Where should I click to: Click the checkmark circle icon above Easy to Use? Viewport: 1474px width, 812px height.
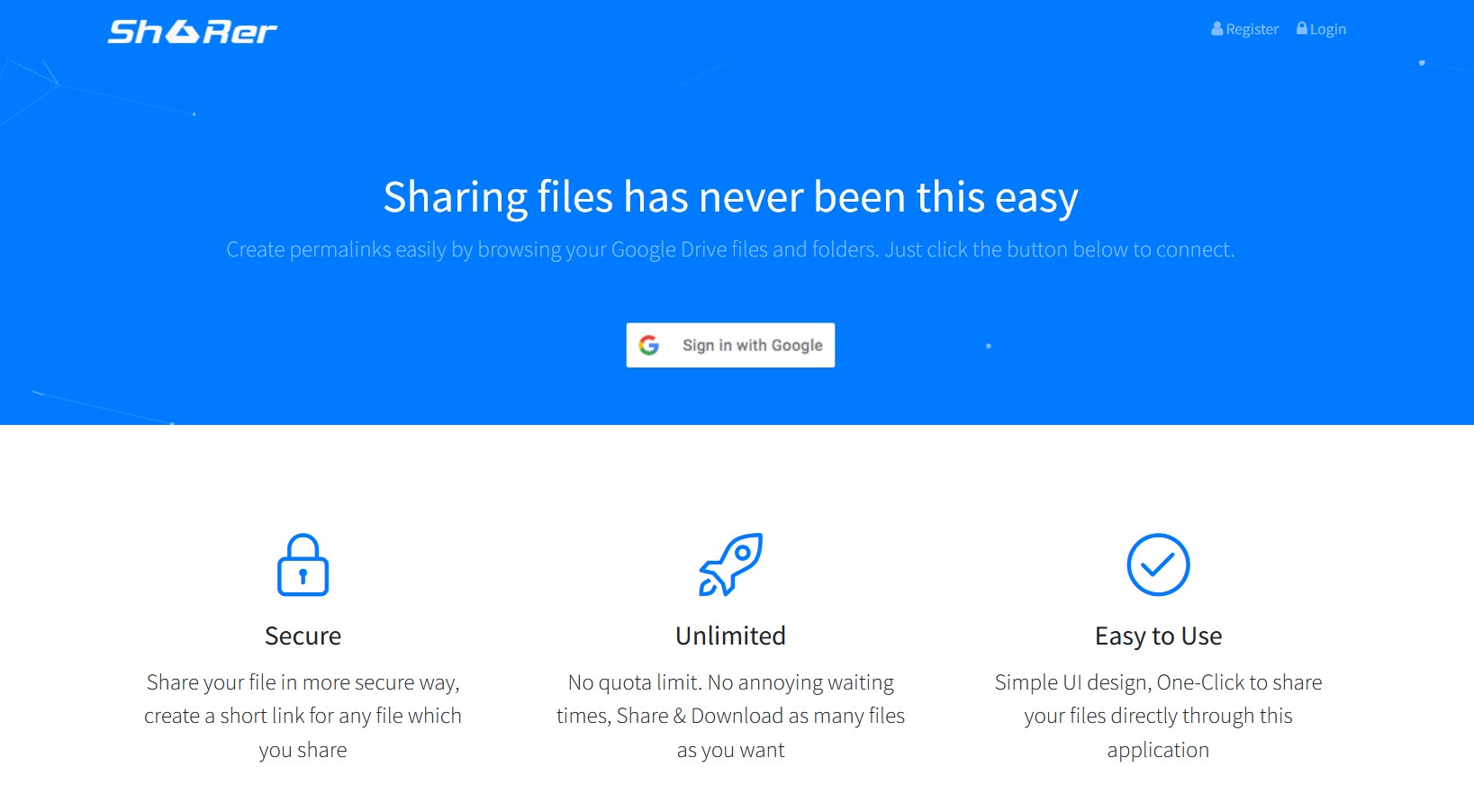point(1158,564)
